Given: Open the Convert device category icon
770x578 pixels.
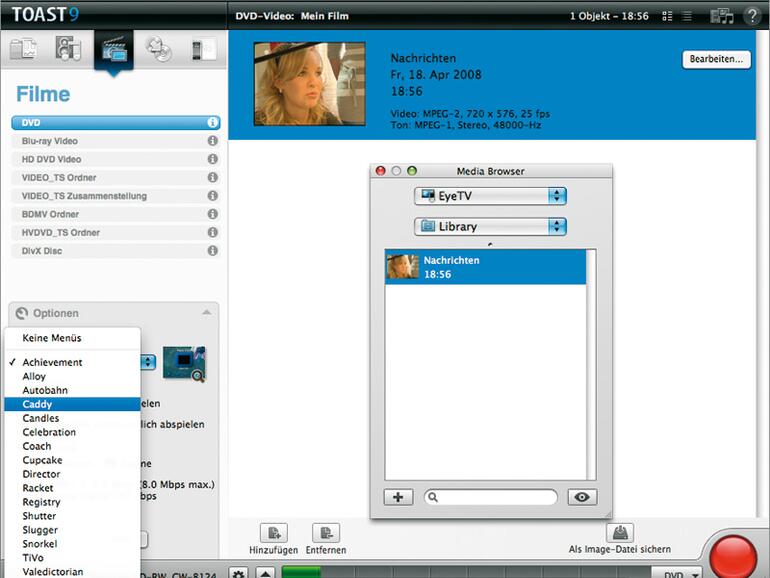Looking at the screenshot, I should click(203, 48).
